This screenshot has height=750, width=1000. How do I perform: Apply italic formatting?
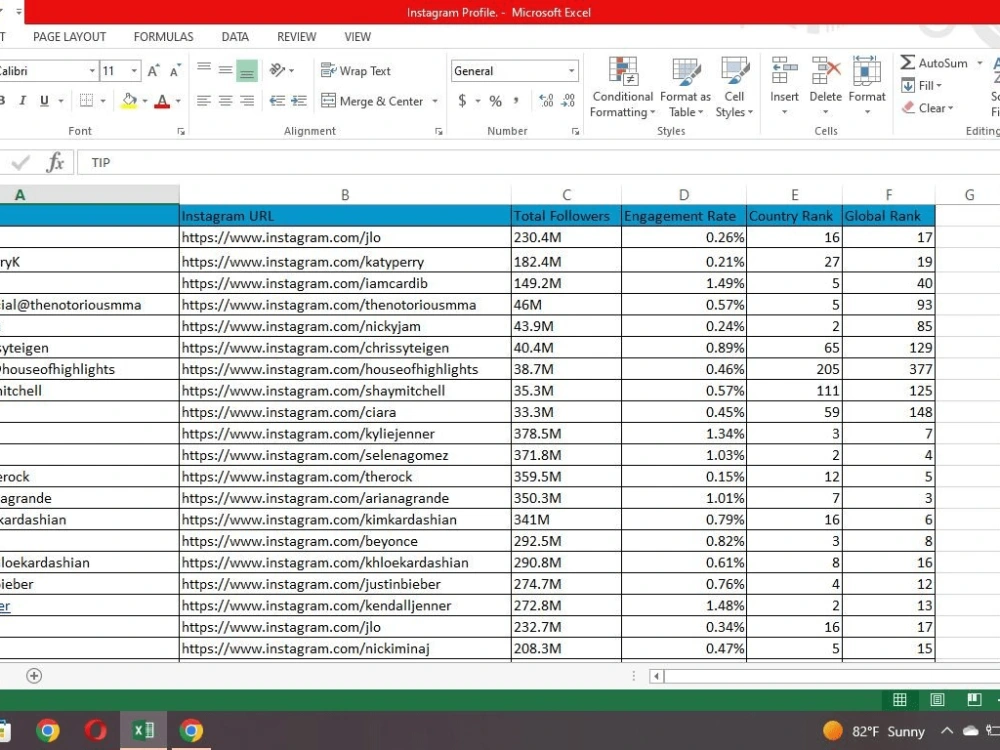click(x=23, y=101)
